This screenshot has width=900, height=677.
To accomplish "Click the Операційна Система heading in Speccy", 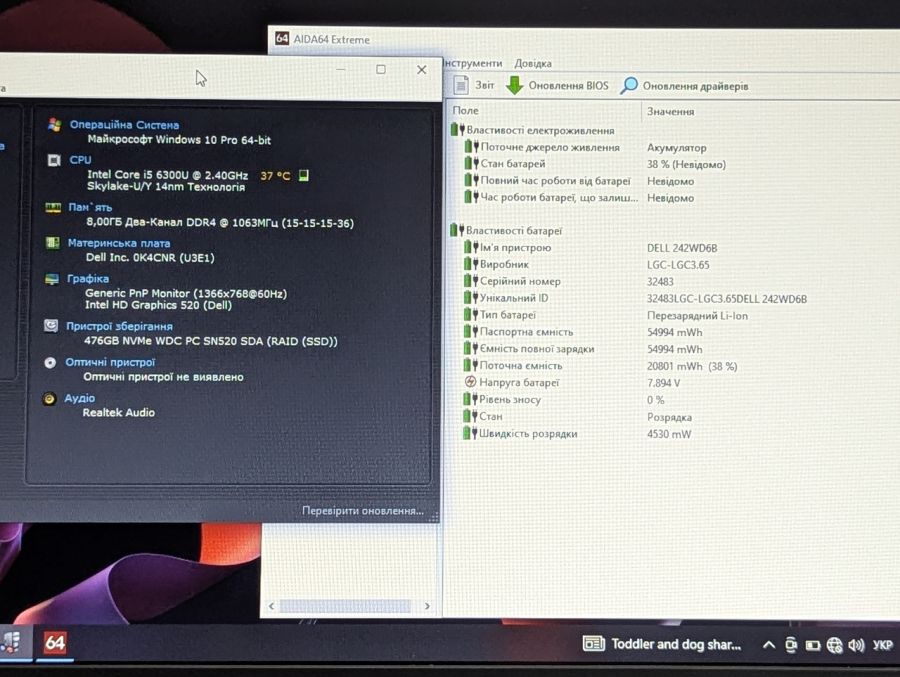I will pyautogui.click(x=124, y=125).
